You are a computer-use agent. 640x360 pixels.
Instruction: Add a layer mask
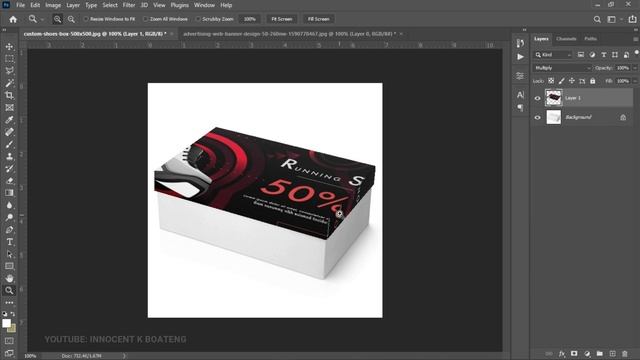(574, 353)
